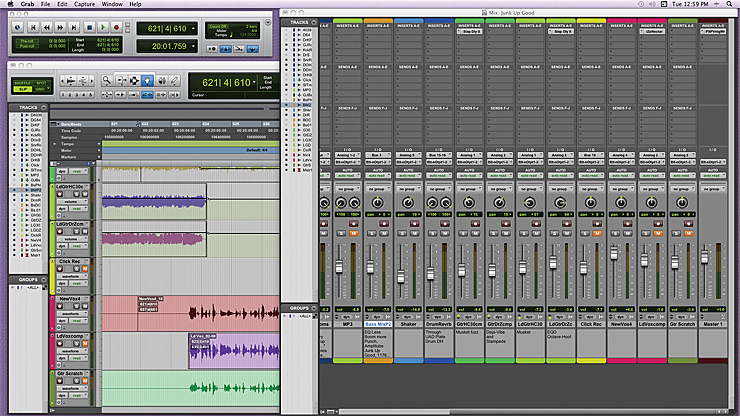The width and height of the screenshot is (740, 416).
Task: Recall zoom preset 3
Action: pyautogui.click(x=77, y=94)
